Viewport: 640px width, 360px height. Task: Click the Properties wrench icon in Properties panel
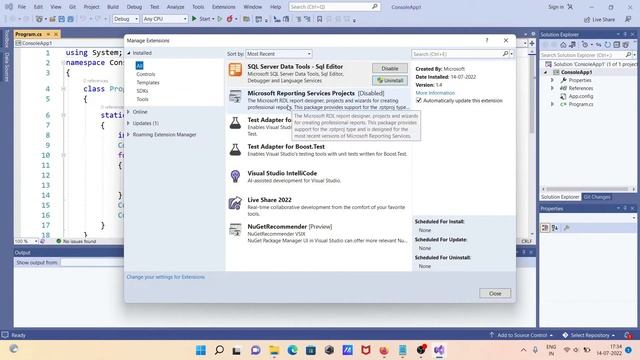click(567, 228)
